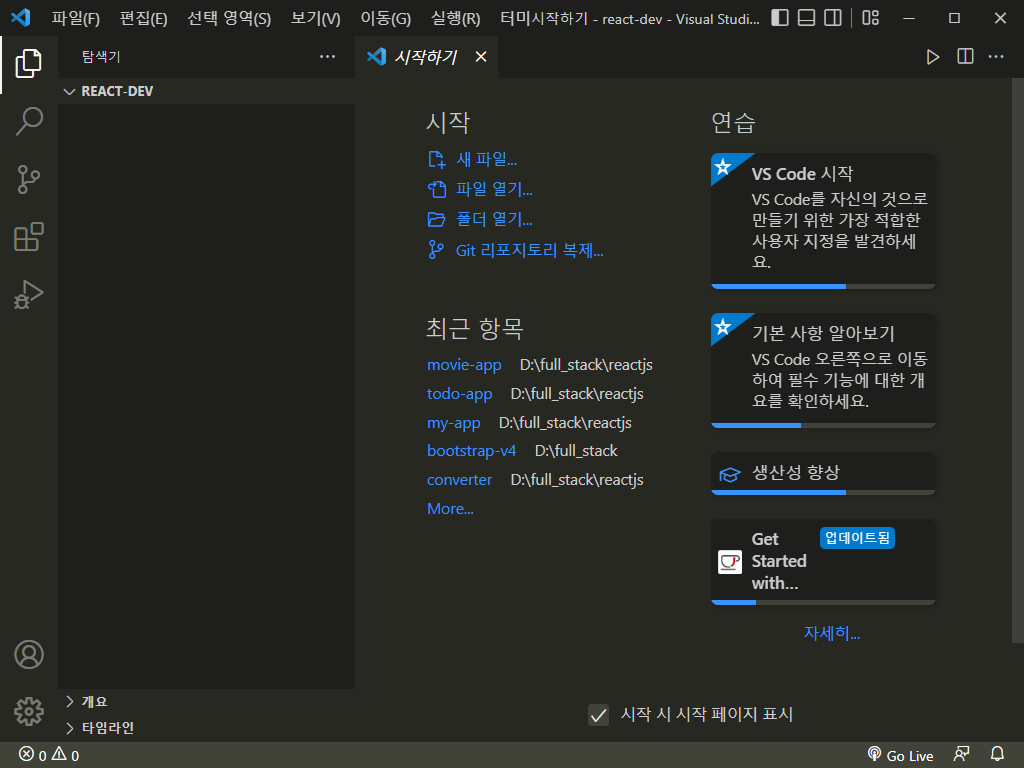Image resolution: width=1024 pixels, height=768 pixels.
Task: Open notifications bell icon
Action: click(997, 754)
